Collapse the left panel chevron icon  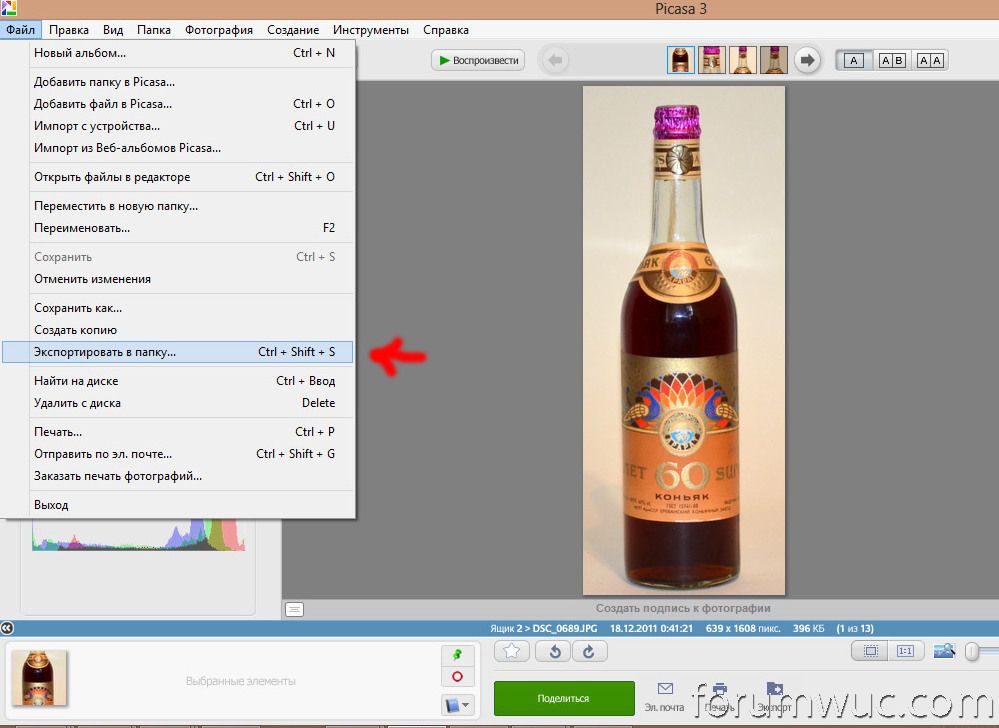[x=6, y=628]
